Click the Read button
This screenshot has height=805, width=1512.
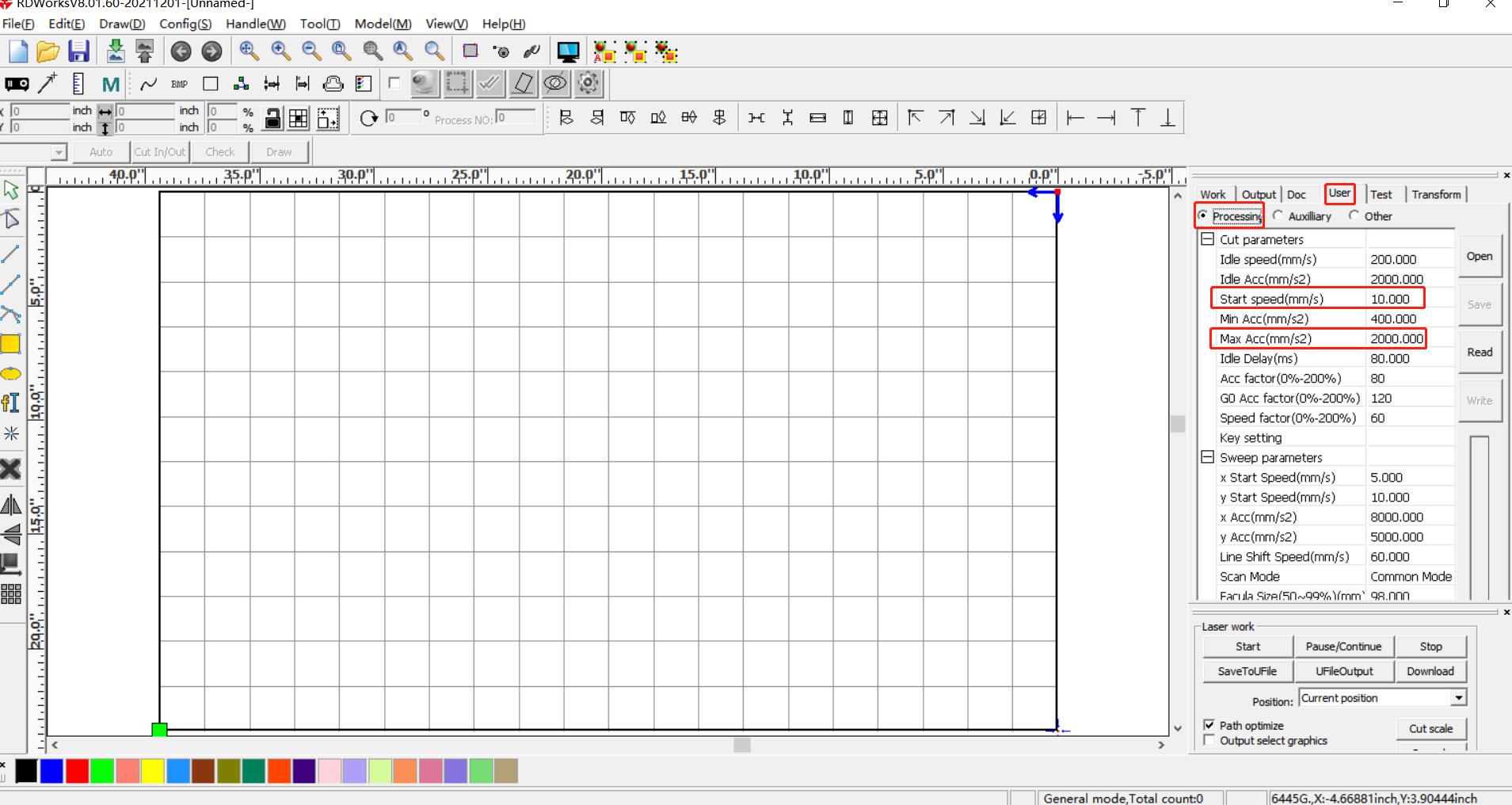pyautogui.click(x=1479, y=352)
